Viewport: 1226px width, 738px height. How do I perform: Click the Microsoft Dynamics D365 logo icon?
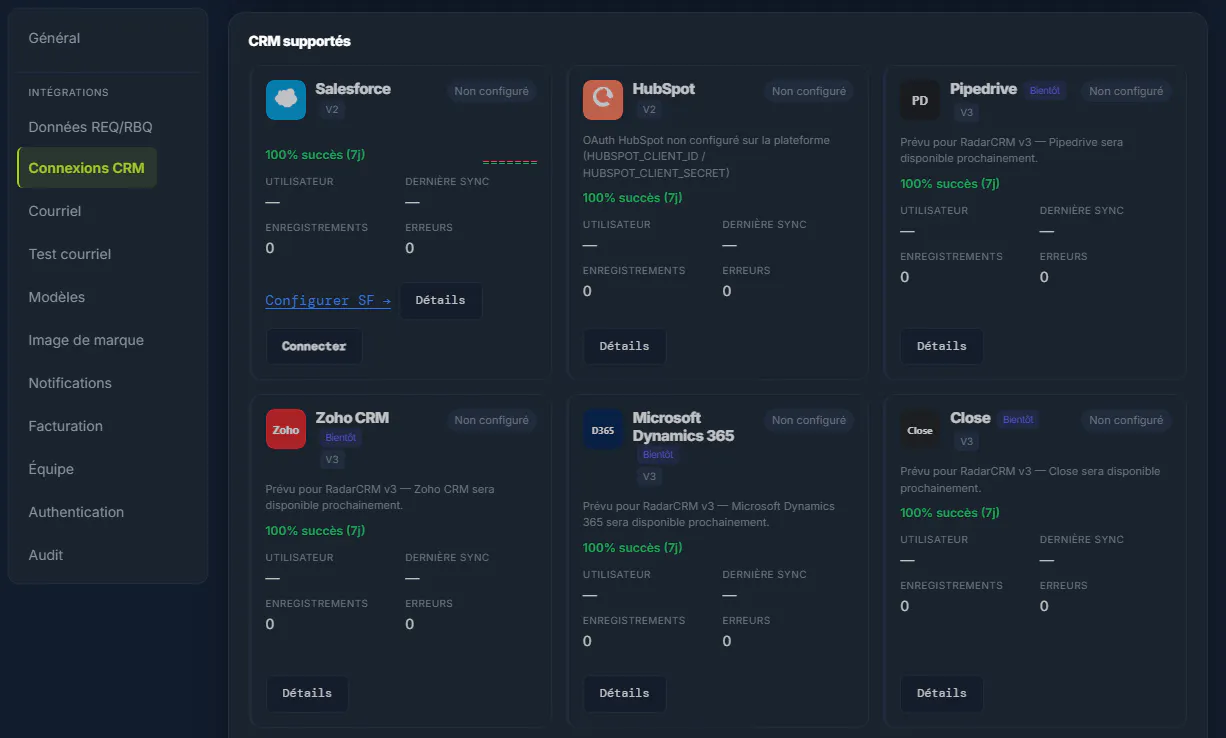pyautogui.click(x=603, y=429)
